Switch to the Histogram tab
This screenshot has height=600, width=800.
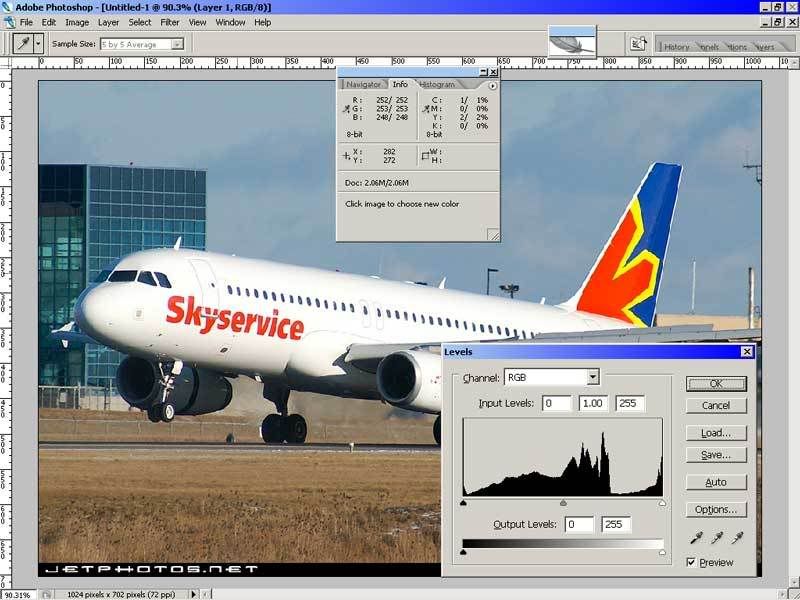pos(437,85)
